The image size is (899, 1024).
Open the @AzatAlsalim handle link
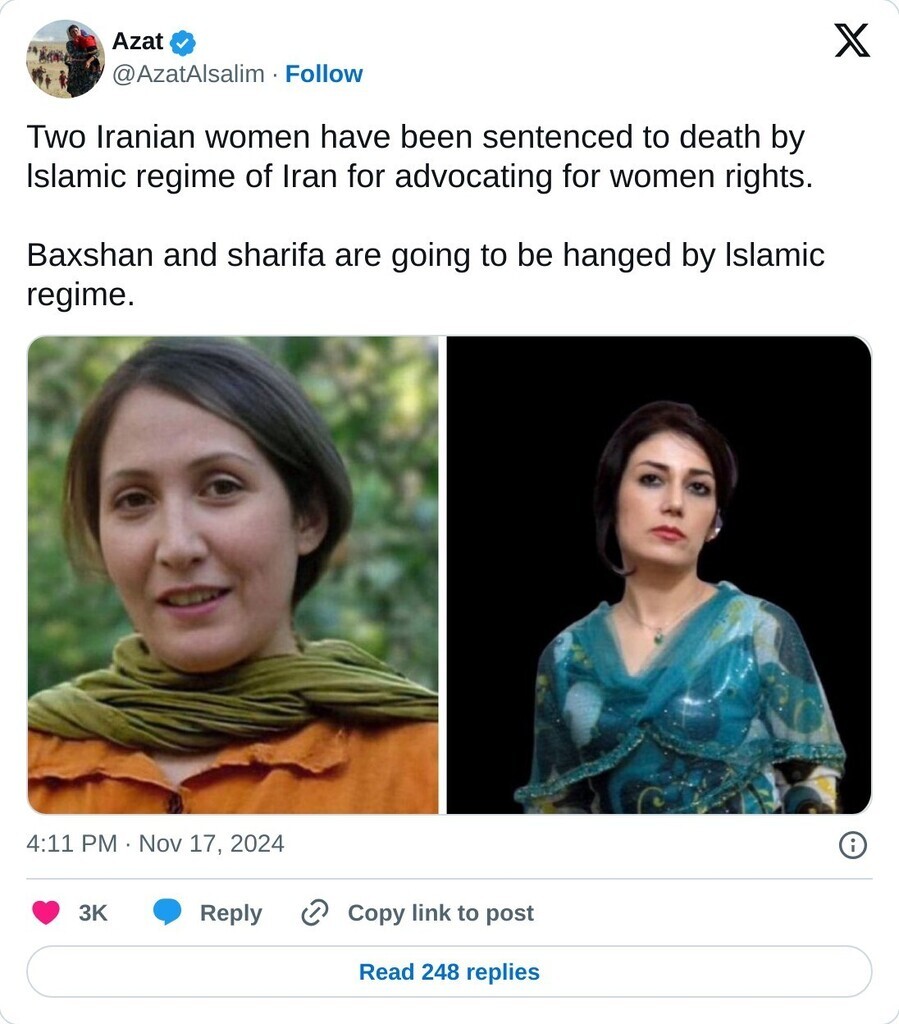188,74
